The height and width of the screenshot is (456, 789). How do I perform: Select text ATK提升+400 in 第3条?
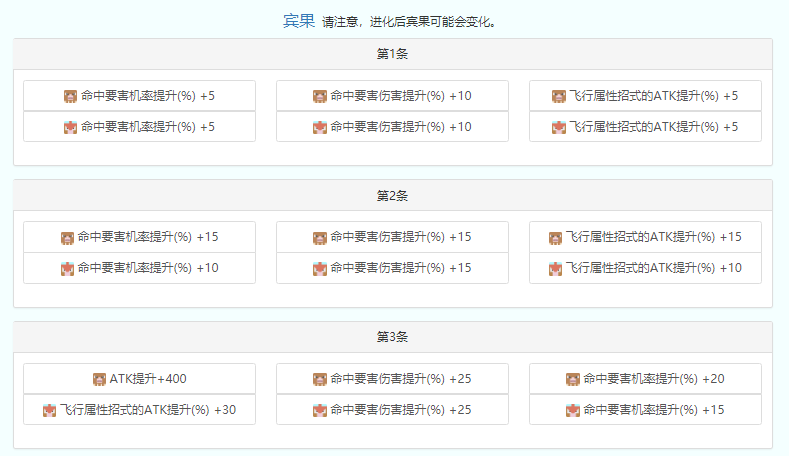point(148,378)
